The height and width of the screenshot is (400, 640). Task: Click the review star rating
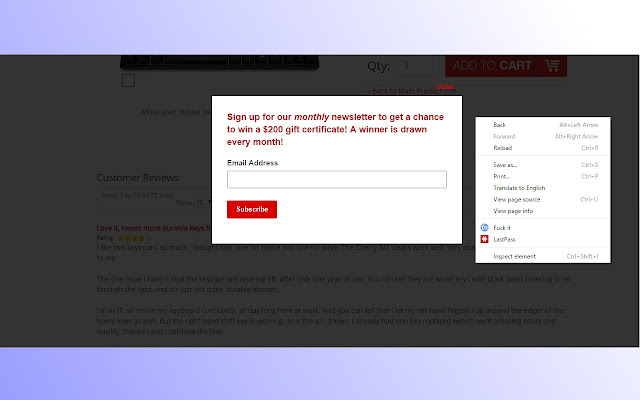coord(134,238)
